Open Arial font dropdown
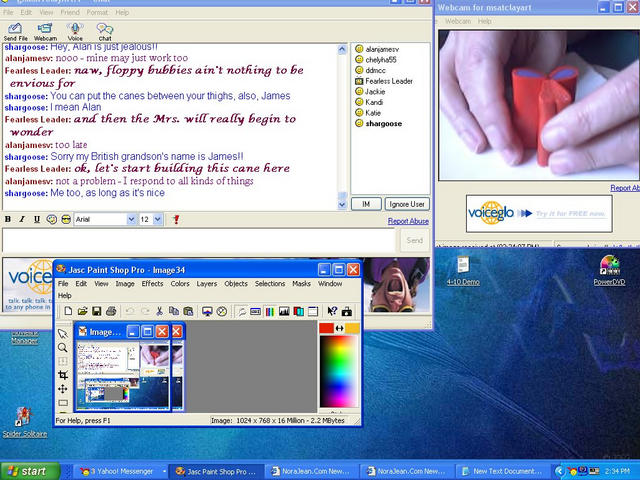This screenshot has height=480, width=640. pos(131,220)
